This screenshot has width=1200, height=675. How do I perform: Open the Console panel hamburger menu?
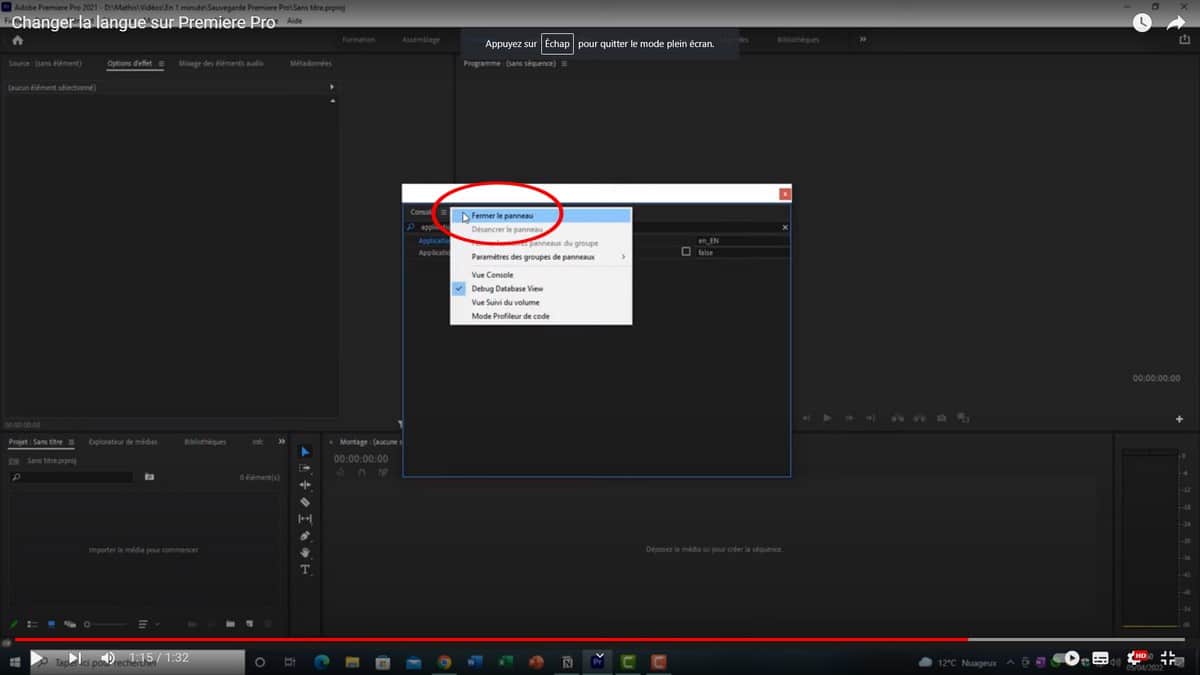(443, 212)
